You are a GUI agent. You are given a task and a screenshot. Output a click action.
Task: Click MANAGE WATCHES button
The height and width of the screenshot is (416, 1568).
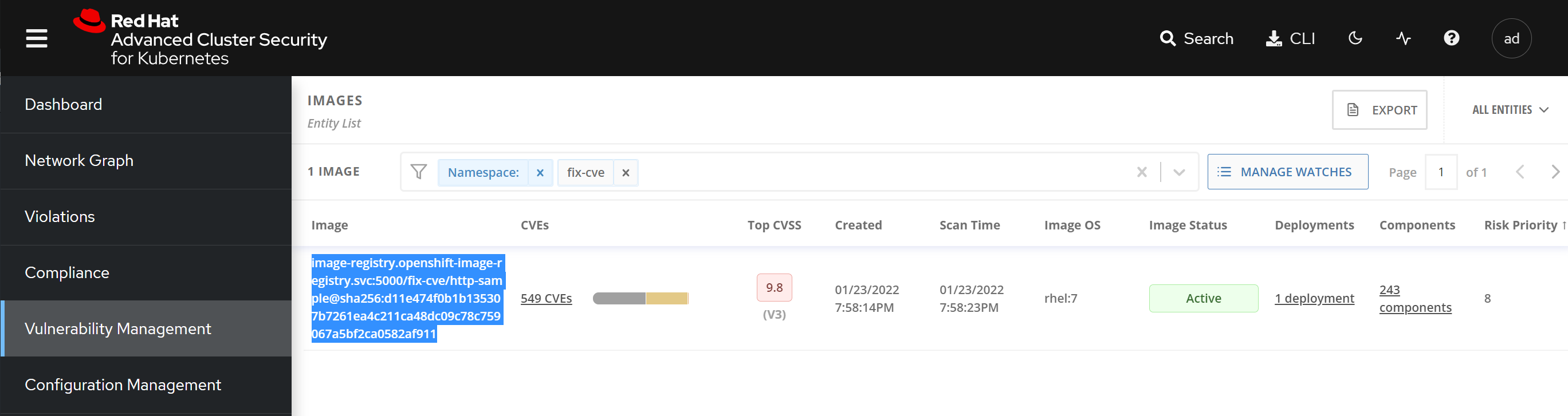(x=1287, y=172)
